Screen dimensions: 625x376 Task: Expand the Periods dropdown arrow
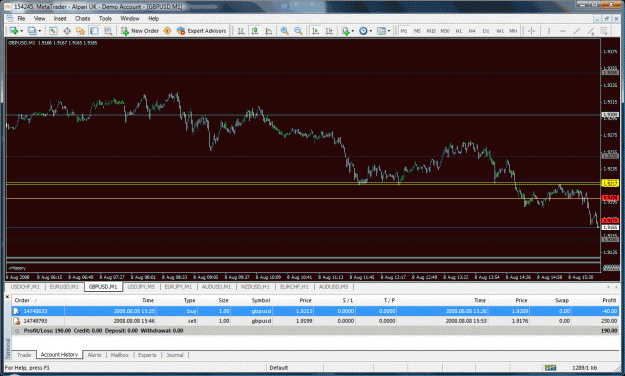point(371,31)
